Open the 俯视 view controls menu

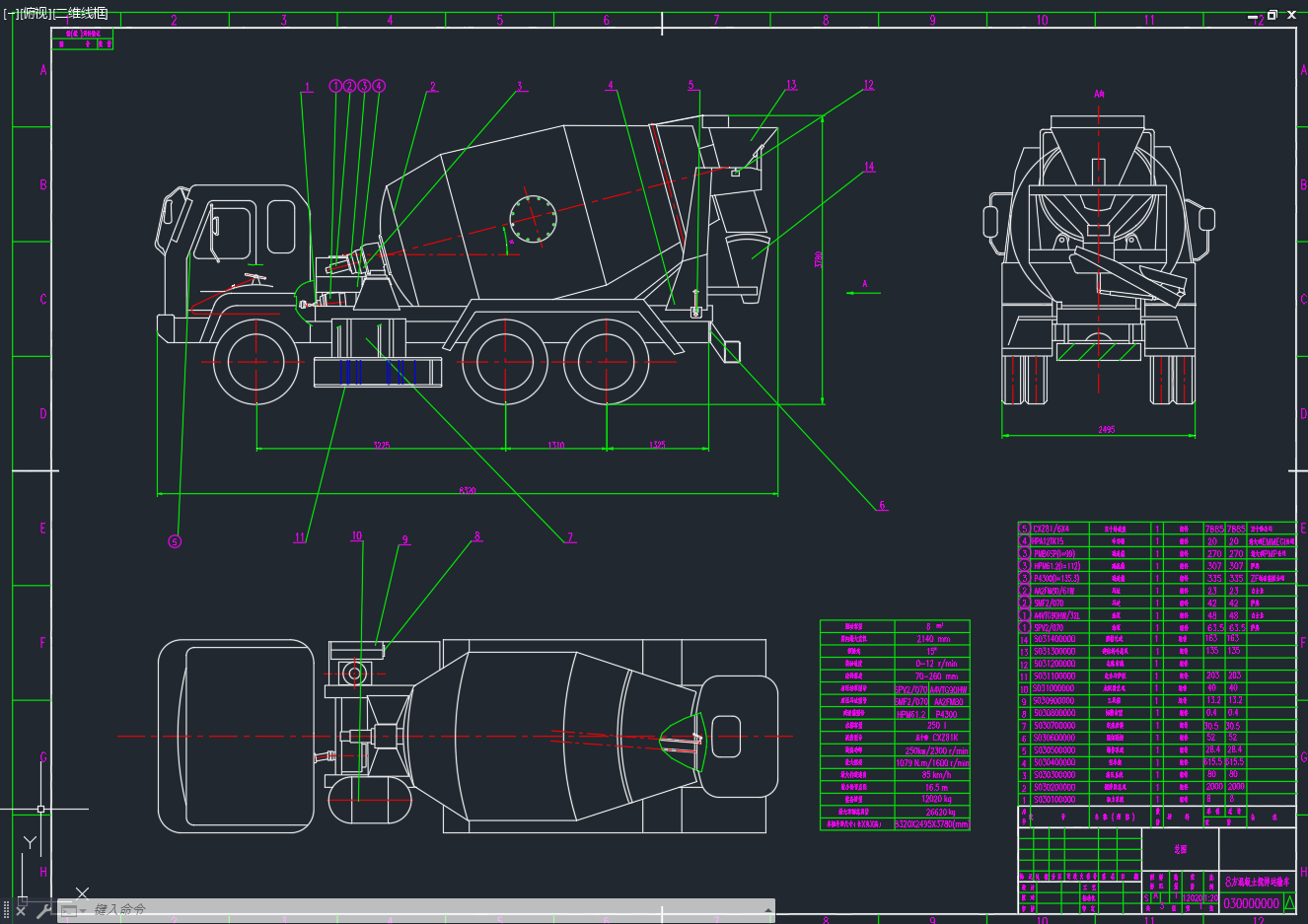pyautogui.click(x=36, y=14)
